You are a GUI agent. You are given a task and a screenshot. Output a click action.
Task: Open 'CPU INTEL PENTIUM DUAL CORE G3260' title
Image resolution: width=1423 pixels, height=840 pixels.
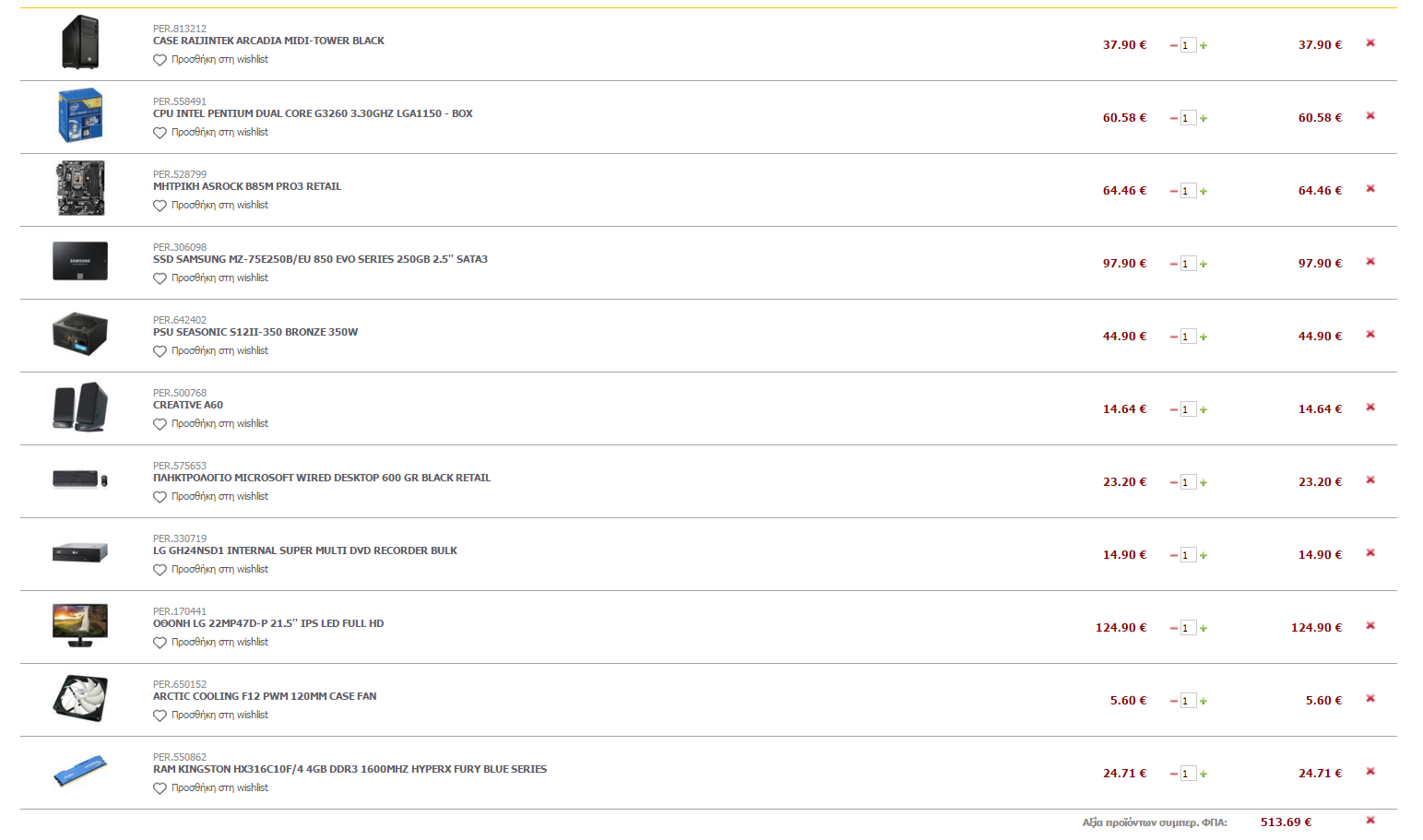click(313, 113)
